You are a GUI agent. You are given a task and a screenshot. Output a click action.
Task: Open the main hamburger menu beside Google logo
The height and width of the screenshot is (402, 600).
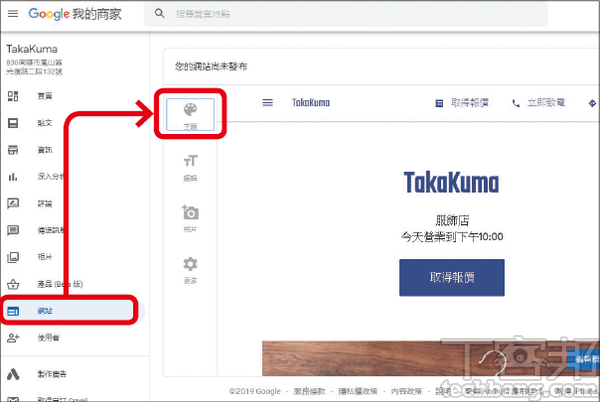pyautogui.click(x=13, y=14)
